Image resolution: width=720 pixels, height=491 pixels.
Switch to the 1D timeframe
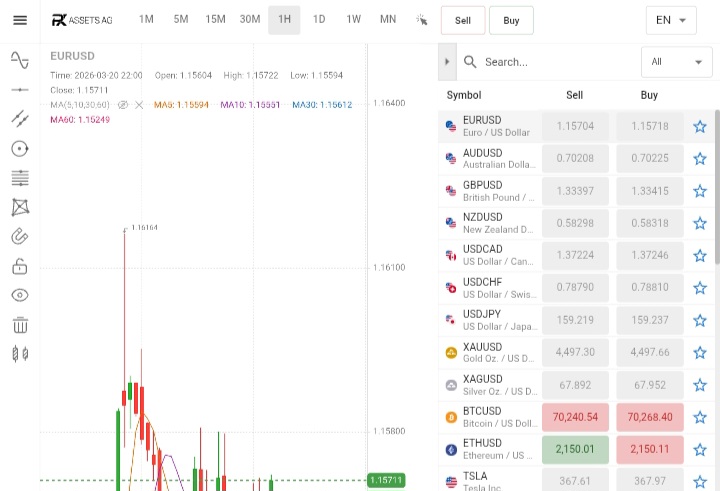coord(319,19)
